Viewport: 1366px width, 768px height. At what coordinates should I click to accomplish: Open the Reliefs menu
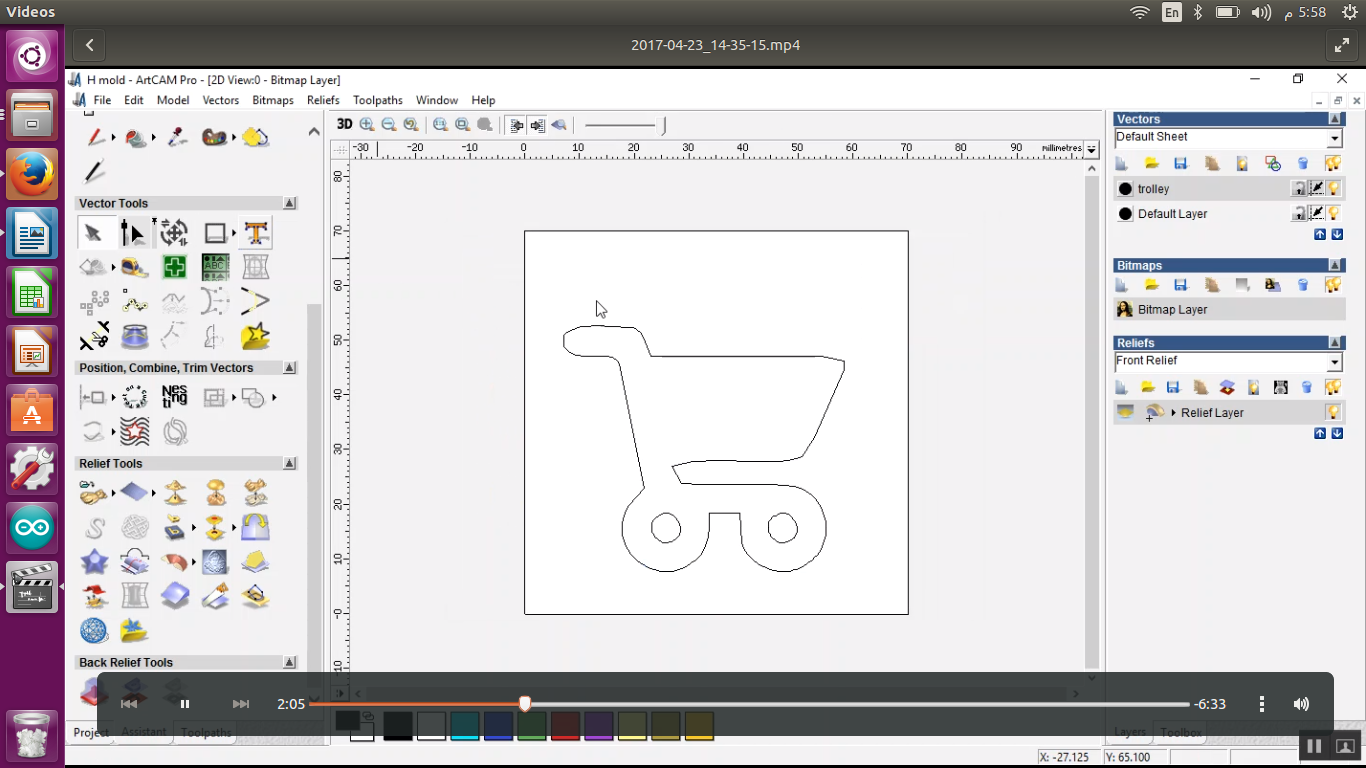click(x=323, y=100)
